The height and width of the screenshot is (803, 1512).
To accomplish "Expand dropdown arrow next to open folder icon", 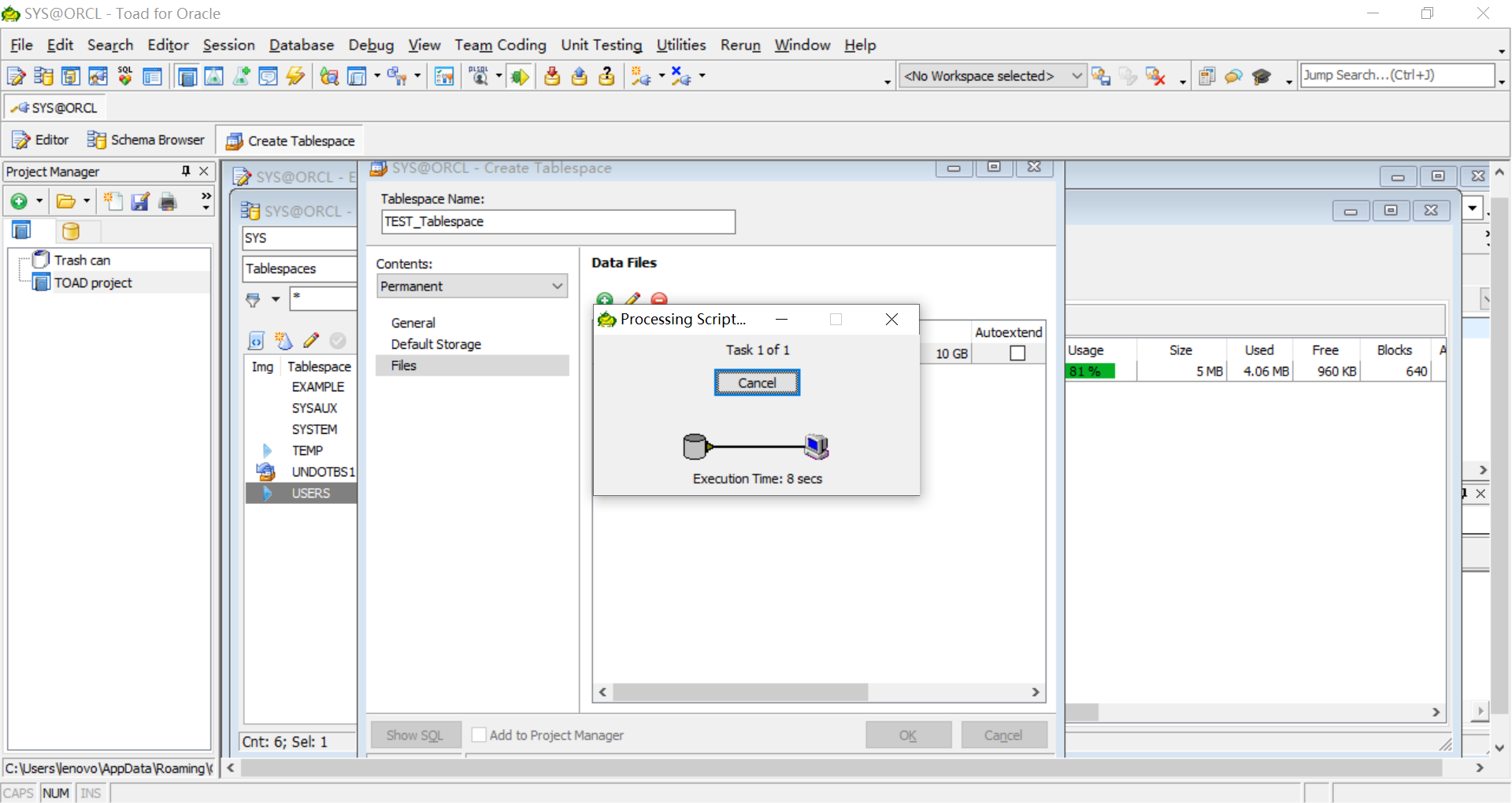I will pyautogui.click(x=87, y=202).
